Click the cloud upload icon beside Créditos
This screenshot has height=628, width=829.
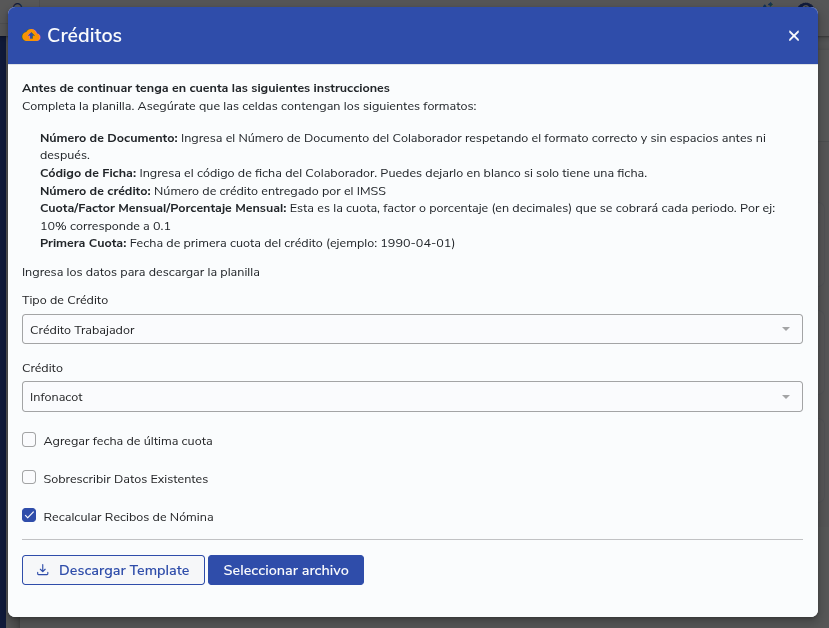tap(31, 36)
